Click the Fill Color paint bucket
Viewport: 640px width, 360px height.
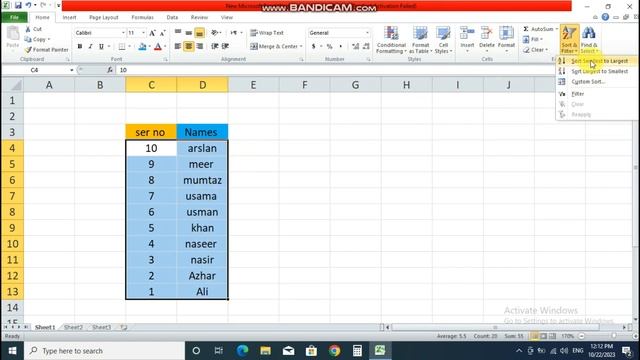(142, 47)
